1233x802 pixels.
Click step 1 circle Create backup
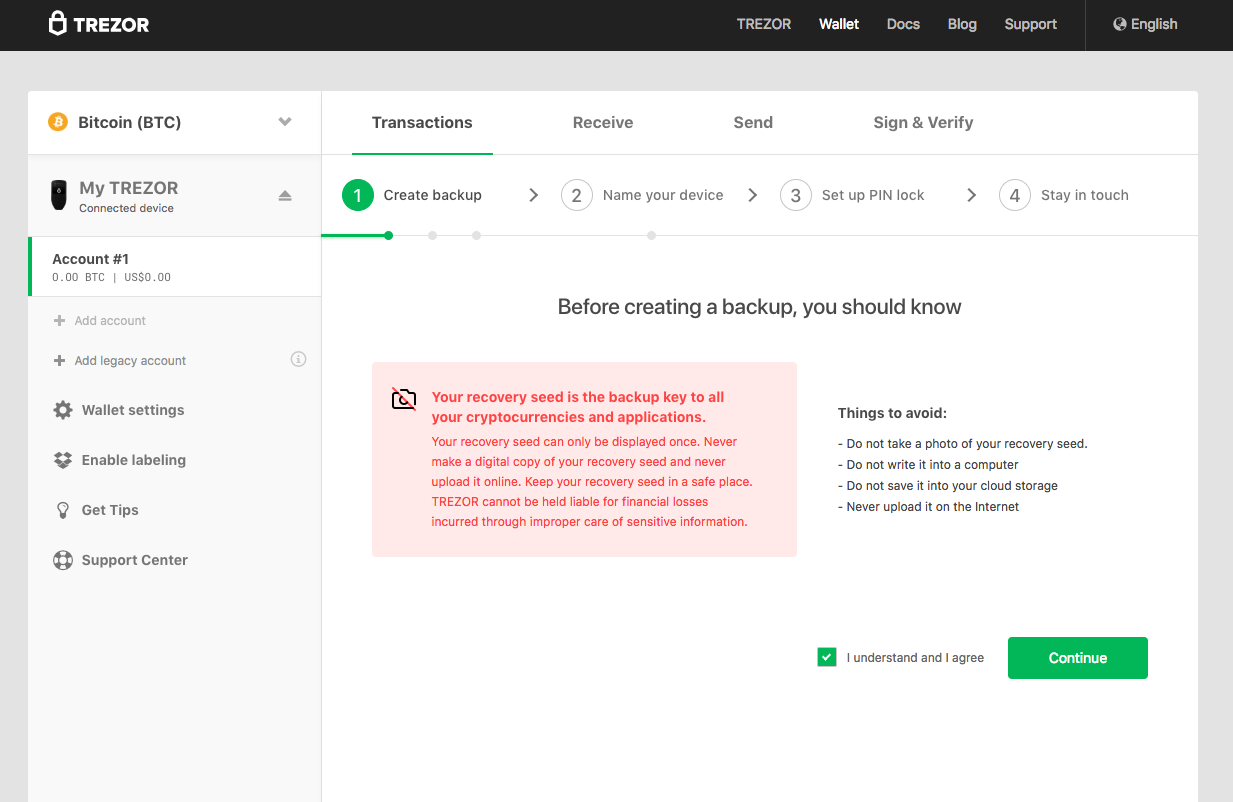[358, 195]
